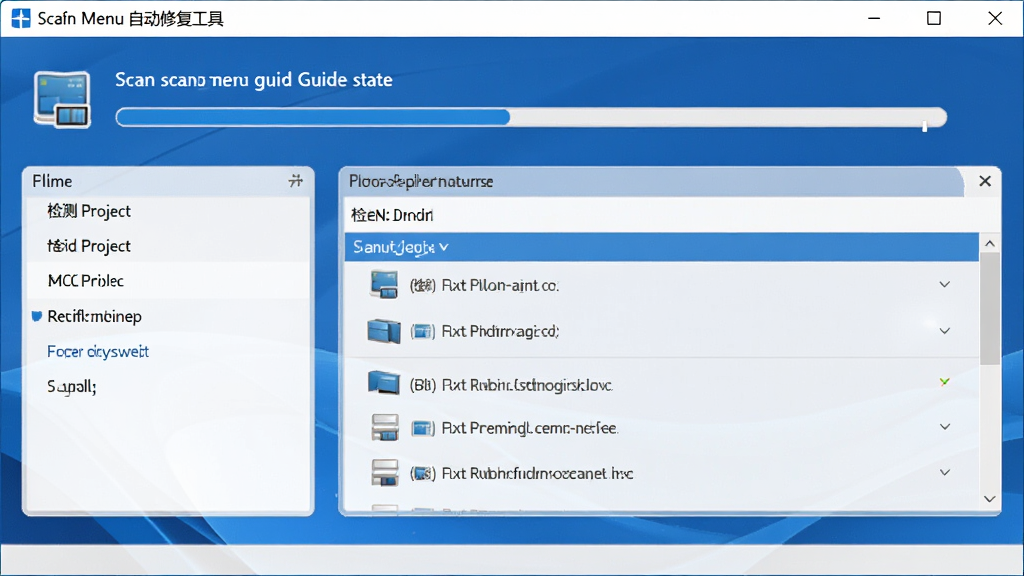1024x576 pixels.
Task: Click the blue app logo in title bar
Action: tap(21, 18)
